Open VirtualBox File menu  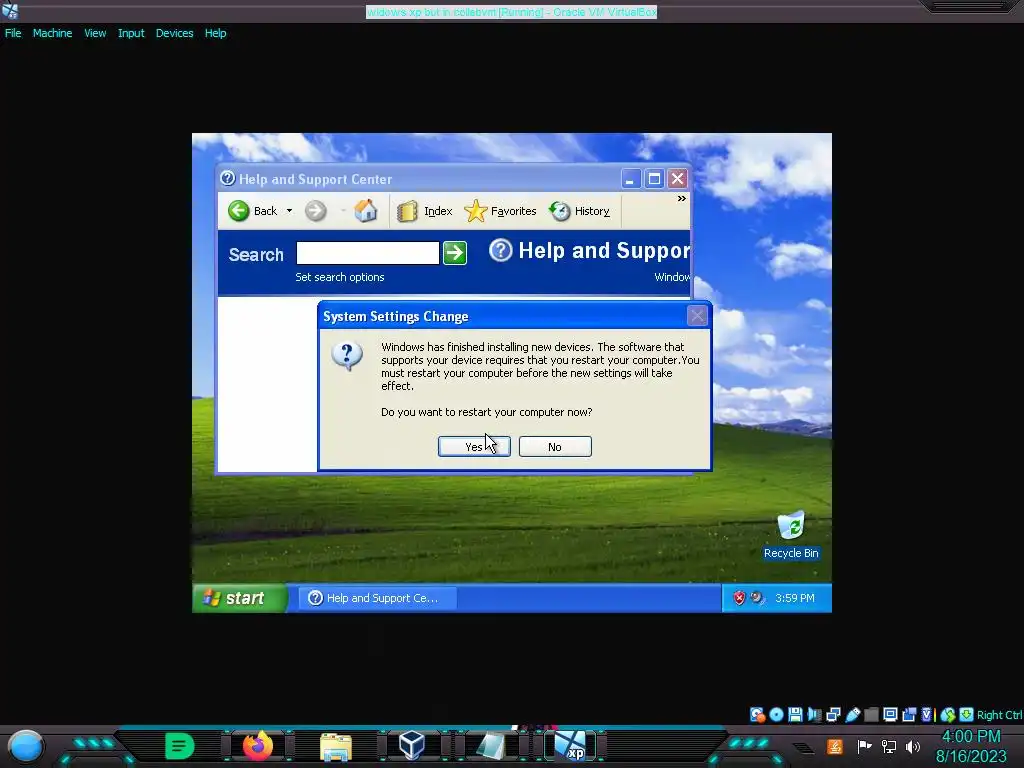13,33
